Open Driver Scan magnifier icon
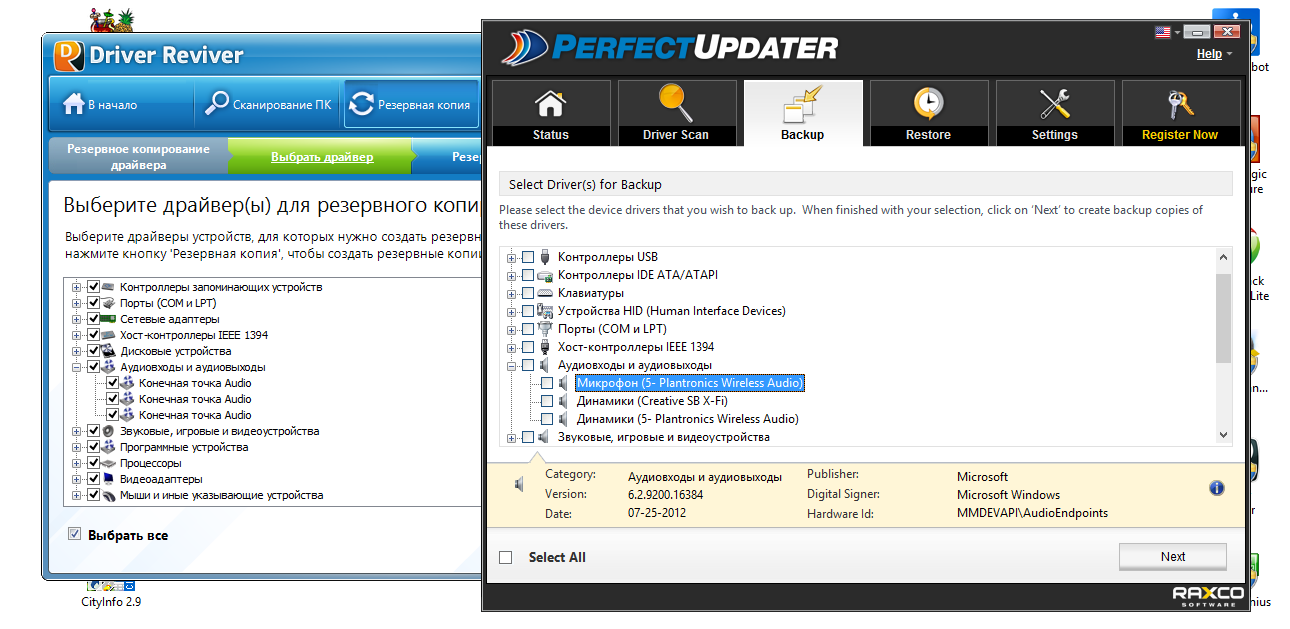This screenshot has width=1290, height=629. coord(675,104)
